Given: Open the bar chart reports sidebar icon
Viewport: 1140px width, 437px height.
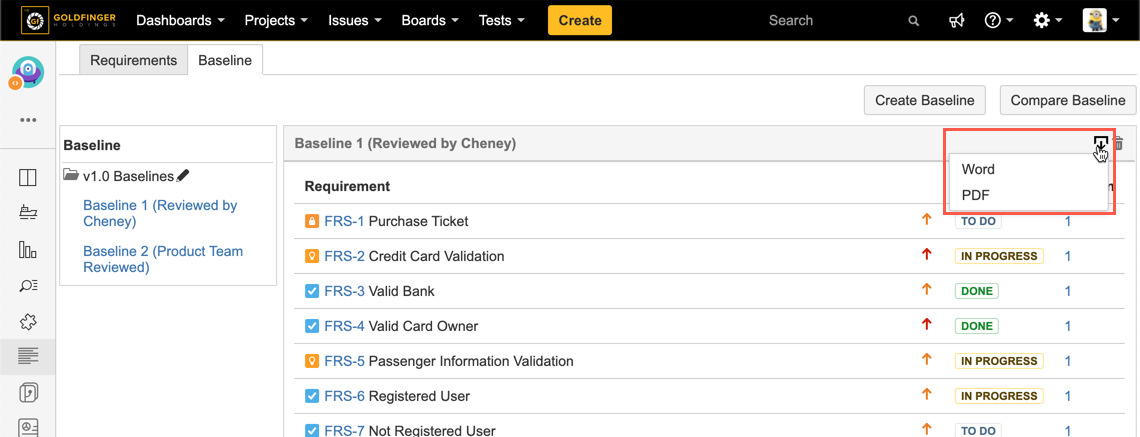Looking at the screenshot, I should 28,250.
